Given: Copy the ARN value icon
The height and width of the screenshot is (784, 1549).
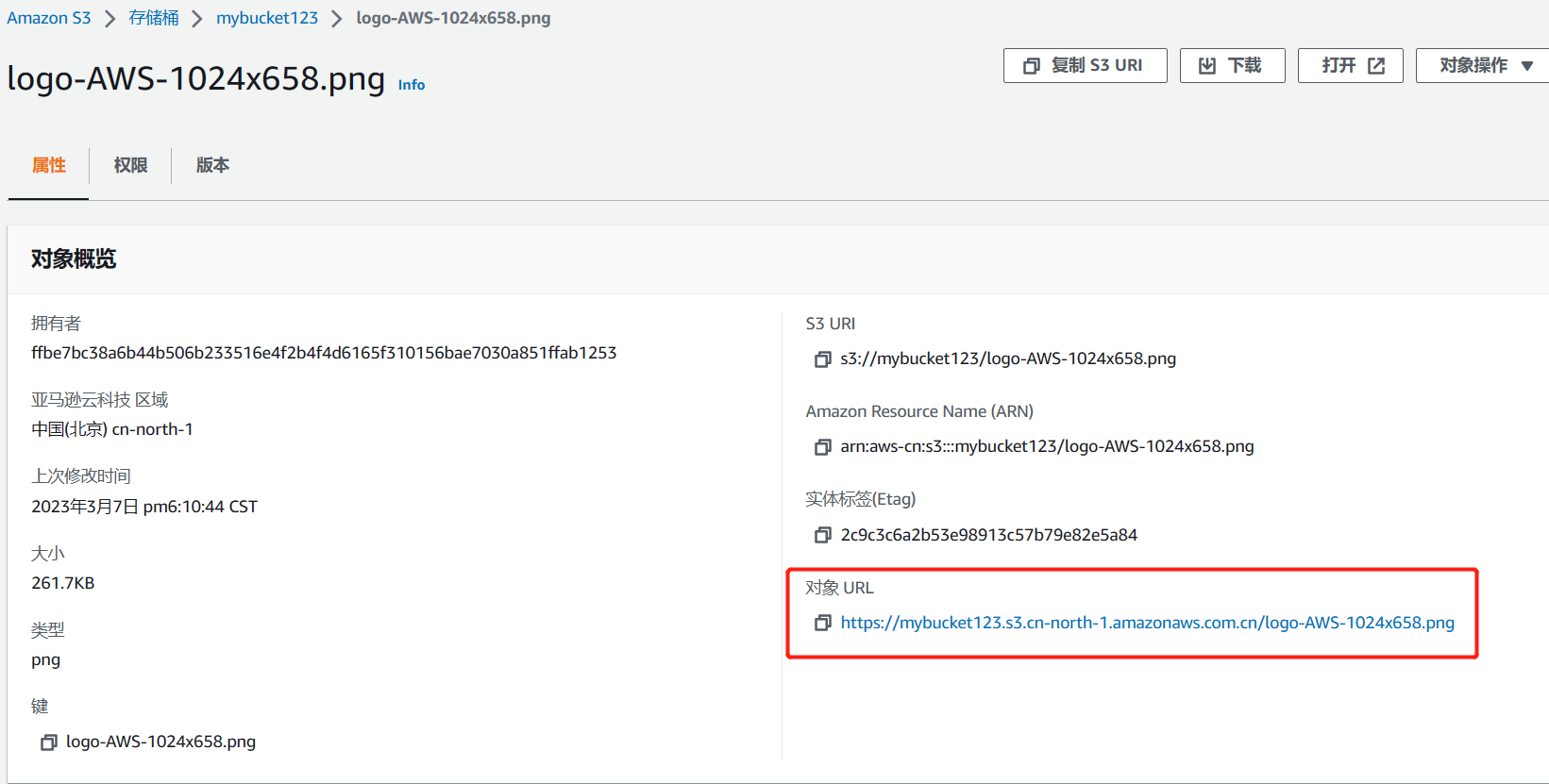Looking at the screenshot, I should point(822,447).
